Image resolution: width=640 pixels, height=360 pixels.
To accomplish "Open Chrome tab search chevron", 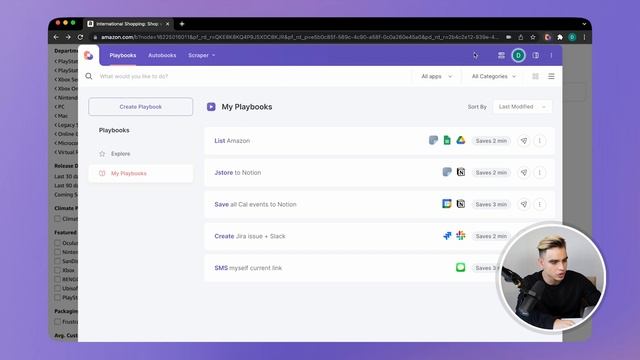I will [584, 24].
